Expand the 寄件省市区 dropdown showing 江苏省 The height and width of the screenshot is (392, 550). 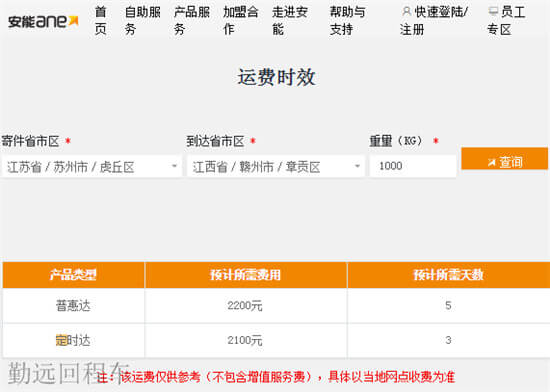(x=91, y=167)
